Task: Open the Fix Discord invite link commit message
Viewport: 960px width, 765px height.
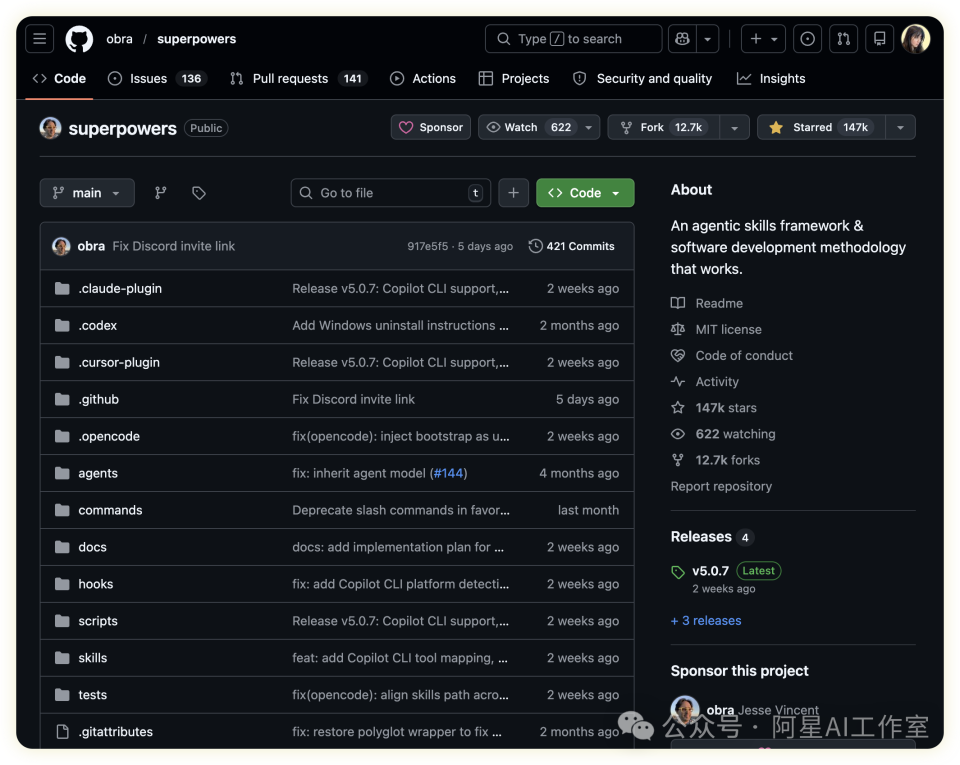Action: pyautogui.click(x=174, y=246)
